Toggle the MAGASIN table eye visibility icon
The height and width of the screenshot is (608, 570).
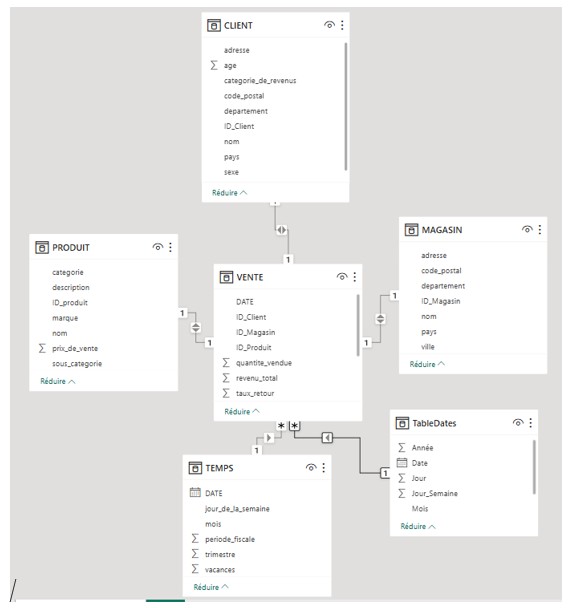(x=527, y=230)
